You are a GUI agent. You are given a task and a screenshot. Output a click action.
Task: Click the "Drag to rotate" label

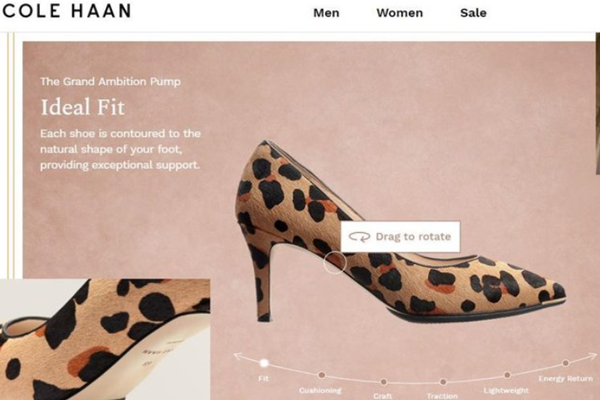[x=412, y=237]
